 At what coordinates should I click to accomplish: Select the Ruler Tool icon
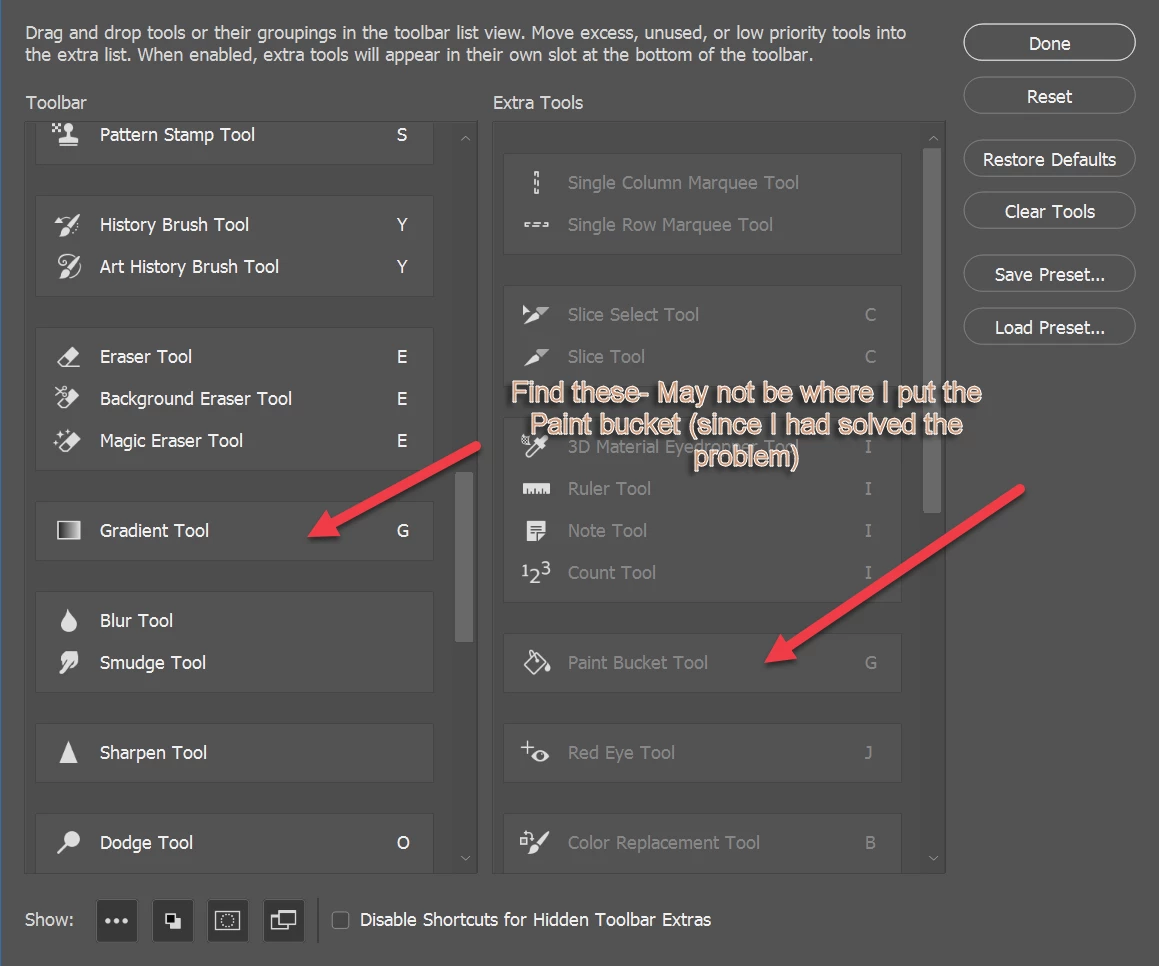(537, 489)
